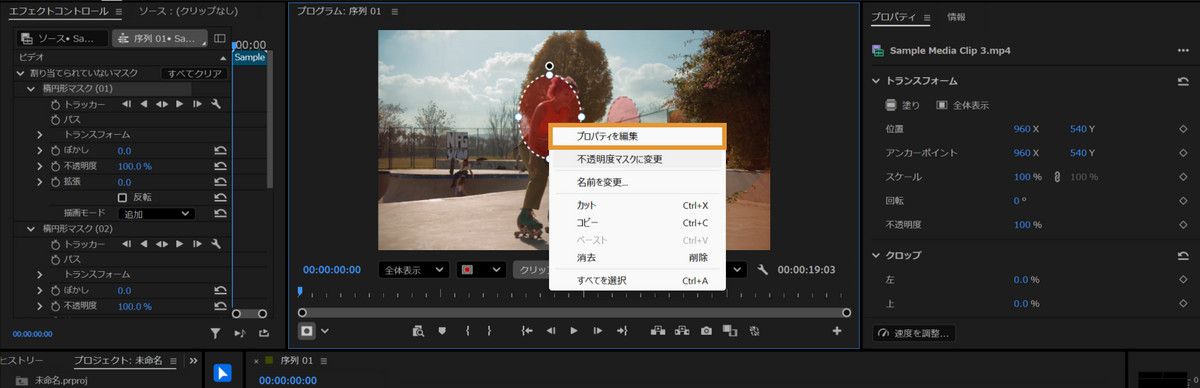The width and height of the screenshot is (1200, 388).
Task: Click the export icon at Effect Controls bottom
Action: [263, 333]
